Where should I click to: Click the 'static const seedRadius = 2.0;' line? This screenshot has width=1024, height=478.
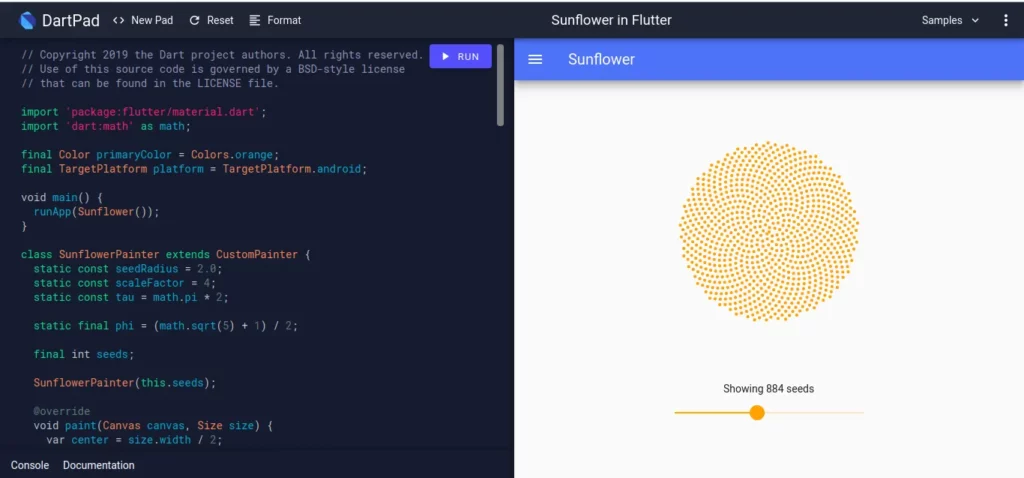tap(128, 269)
